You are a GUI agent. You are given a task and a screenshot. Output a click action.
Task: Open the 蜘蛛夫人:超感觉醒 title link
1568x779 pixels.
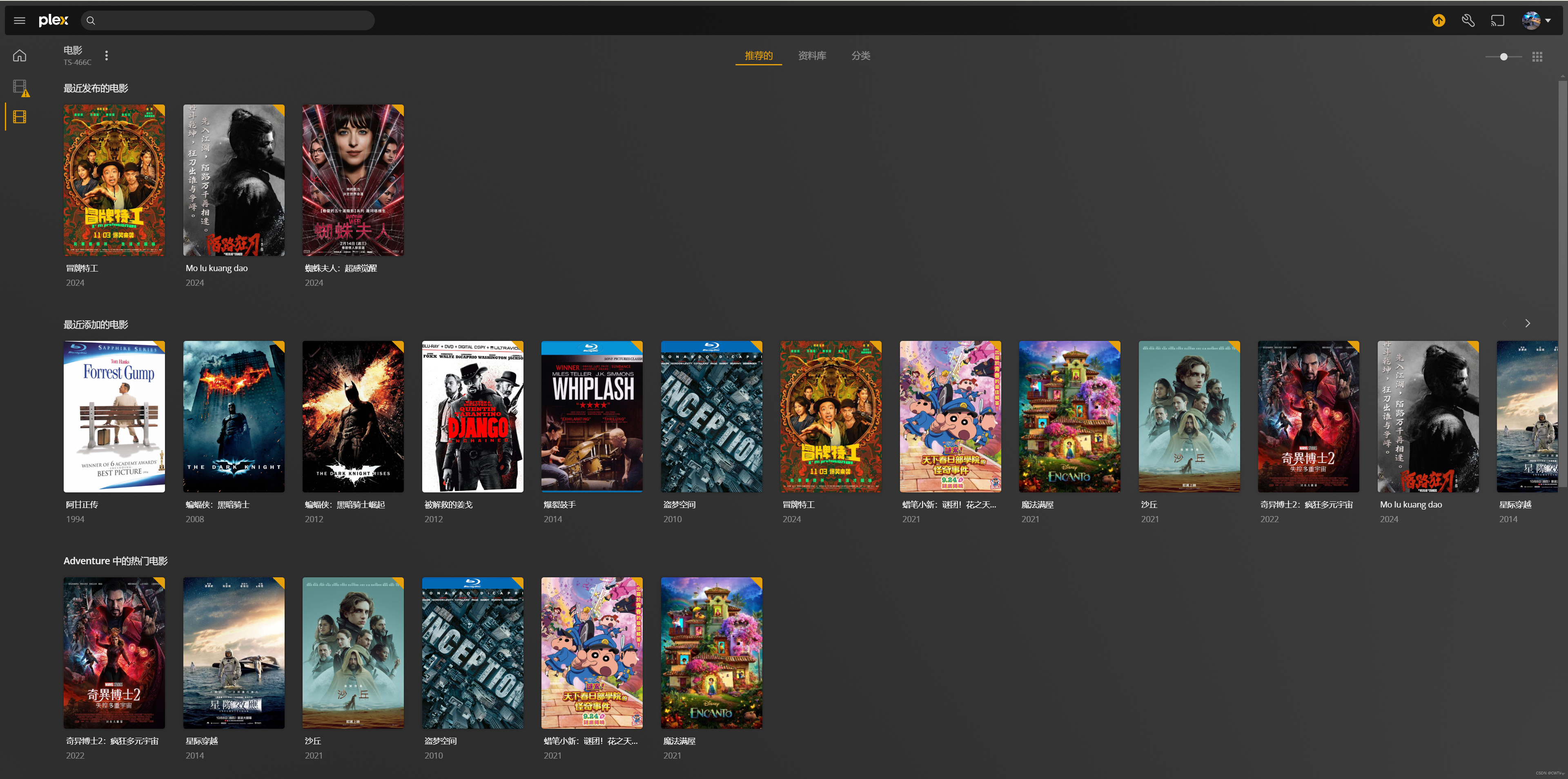tap(341, 268)
